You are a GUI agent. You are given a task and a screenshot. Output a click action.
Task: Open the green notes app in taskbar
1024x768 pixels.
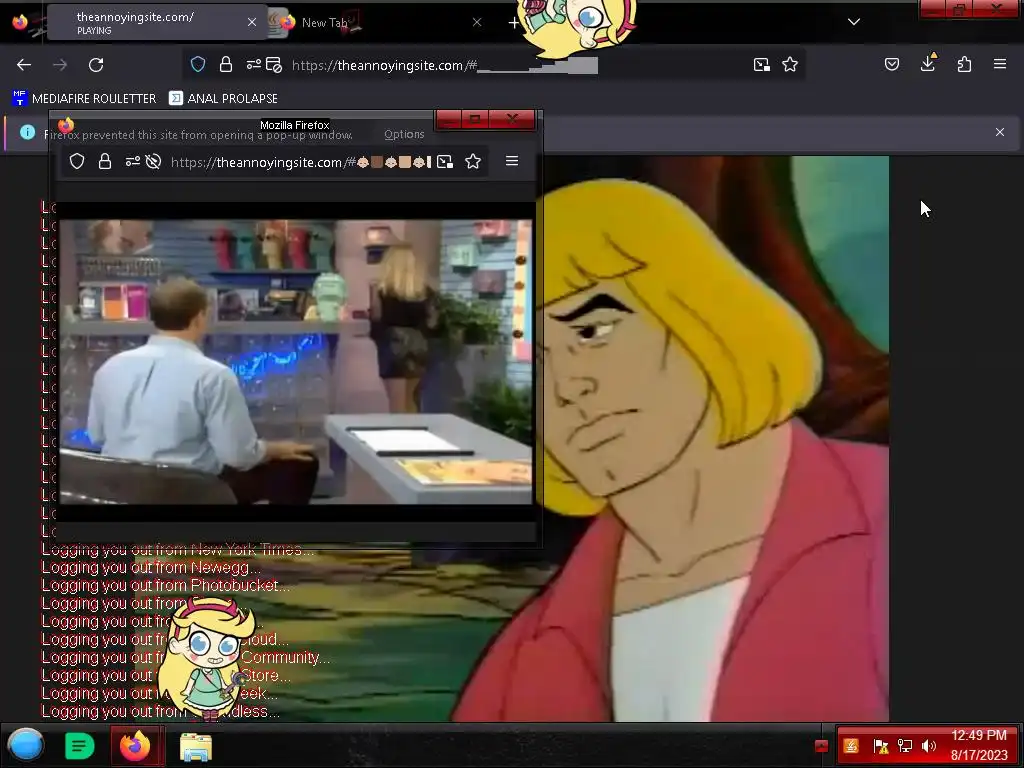pyautogui.click(x=80, y=746)
